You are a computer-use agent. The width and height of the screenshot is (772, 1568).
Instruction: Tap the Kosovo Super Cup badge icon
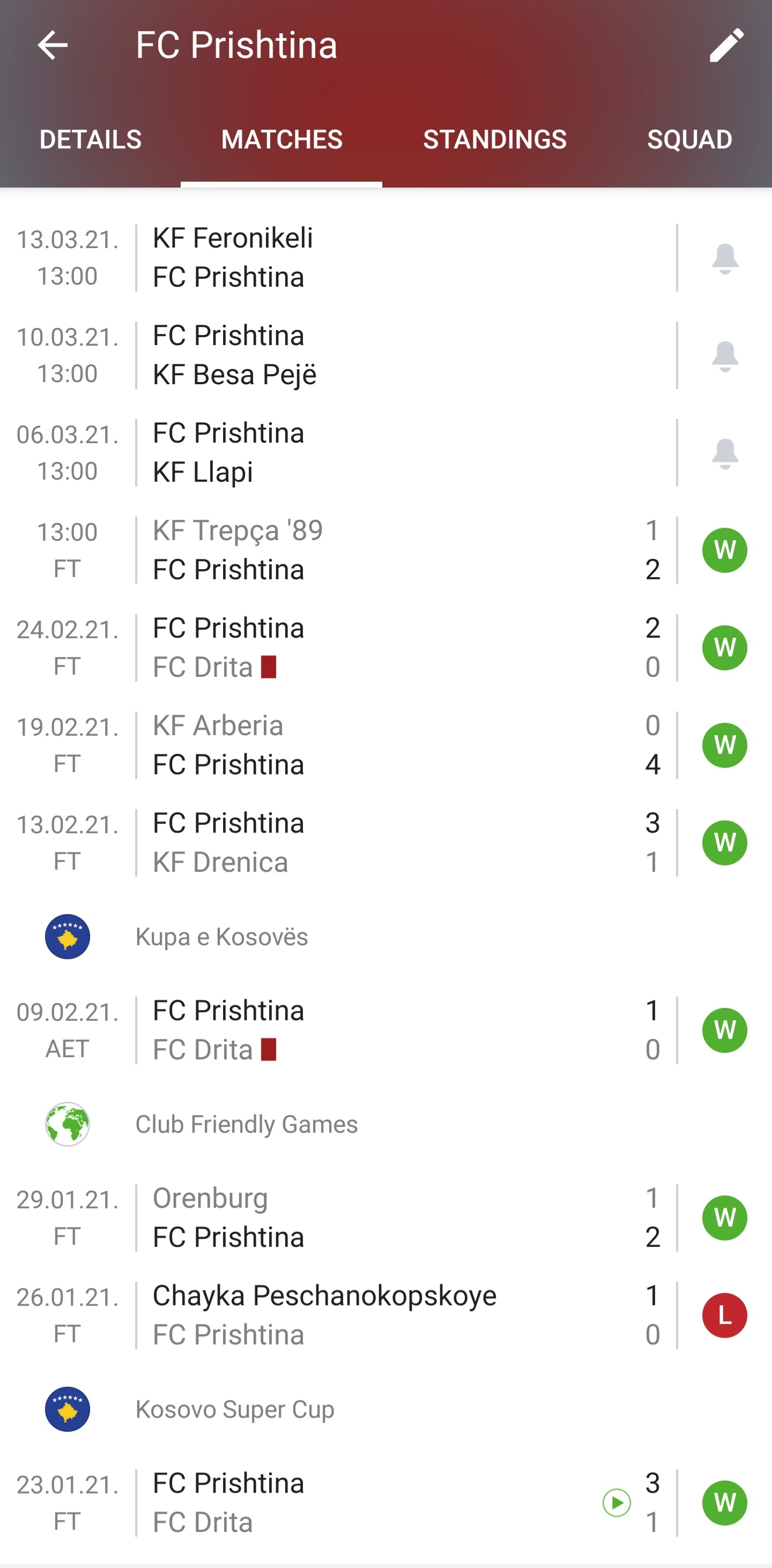tap(68, 1409)
